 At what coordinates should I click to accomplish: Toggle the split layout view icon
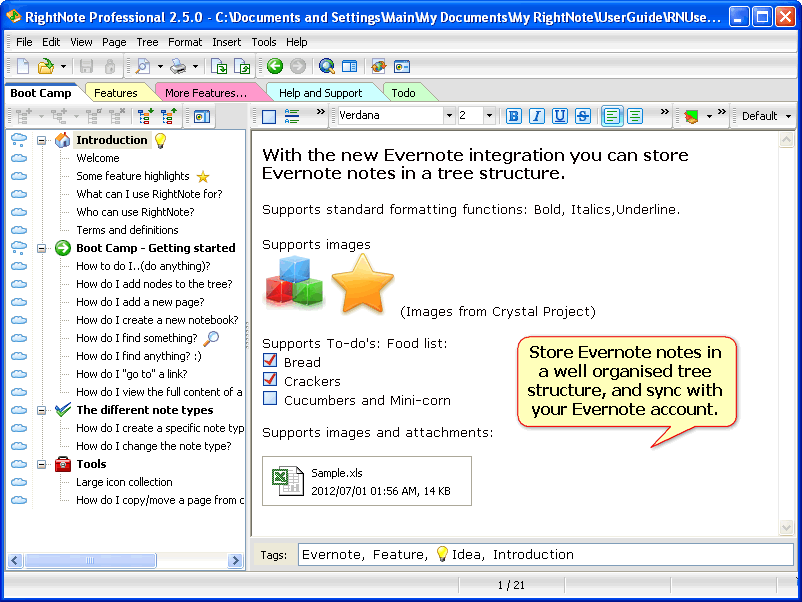pos(349,66)
